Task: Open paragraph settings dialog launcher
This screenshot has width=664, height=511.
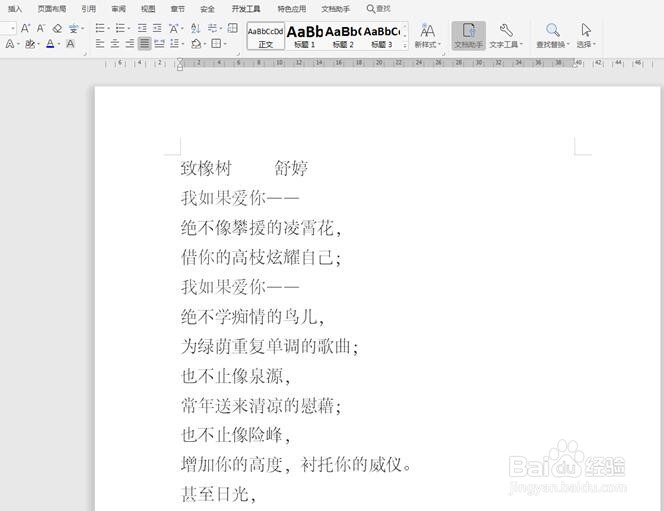Action: 238,54
